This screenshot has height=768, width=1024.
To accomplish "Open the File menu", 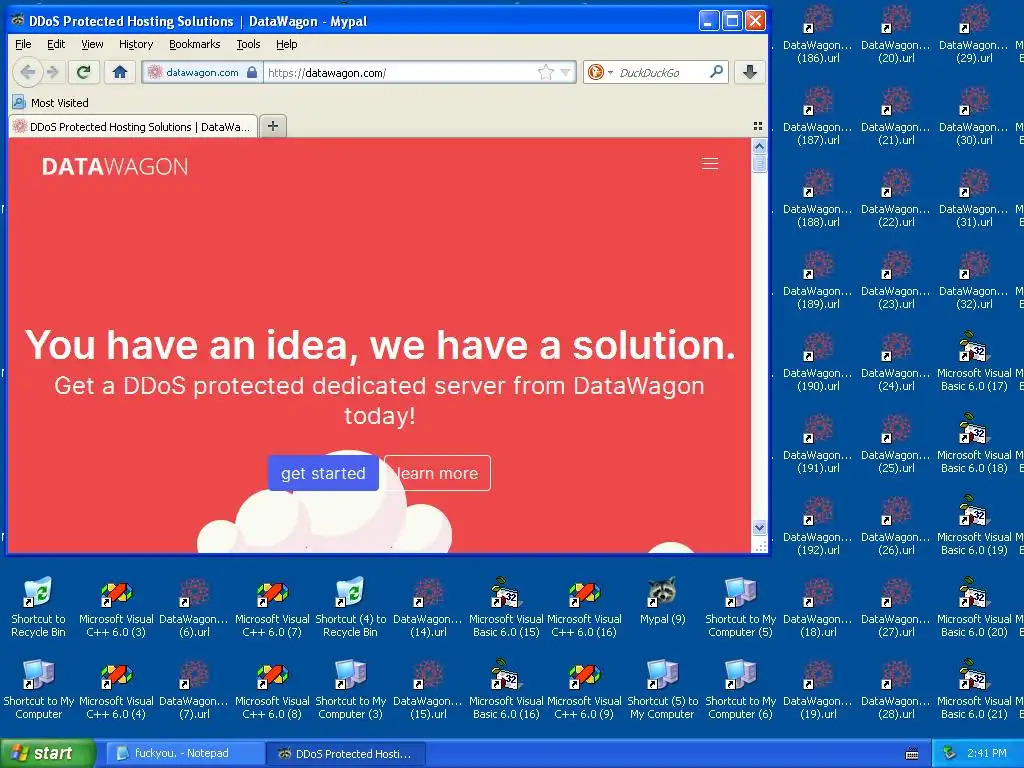I will (x=23, y=44).
